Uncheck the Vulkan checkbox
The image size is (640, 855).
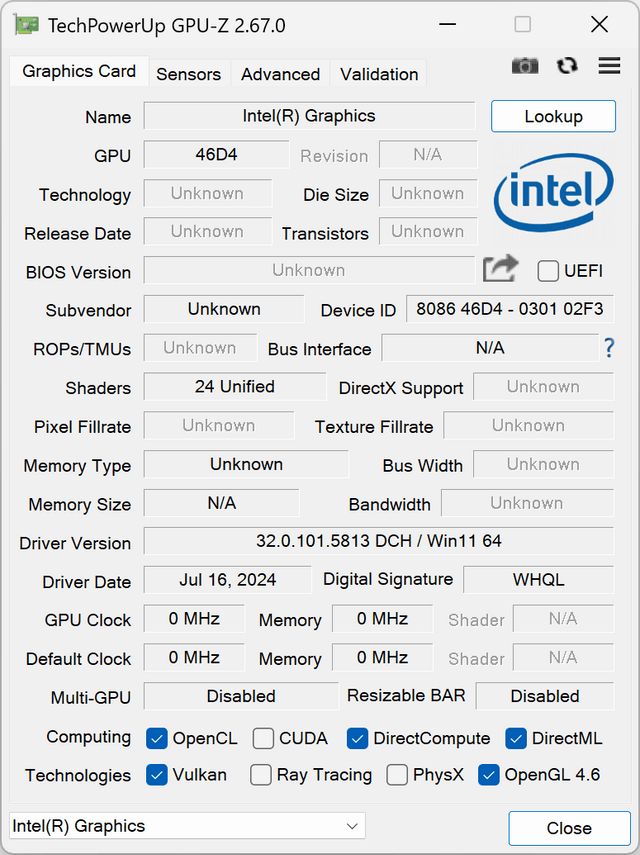(156, 775)
